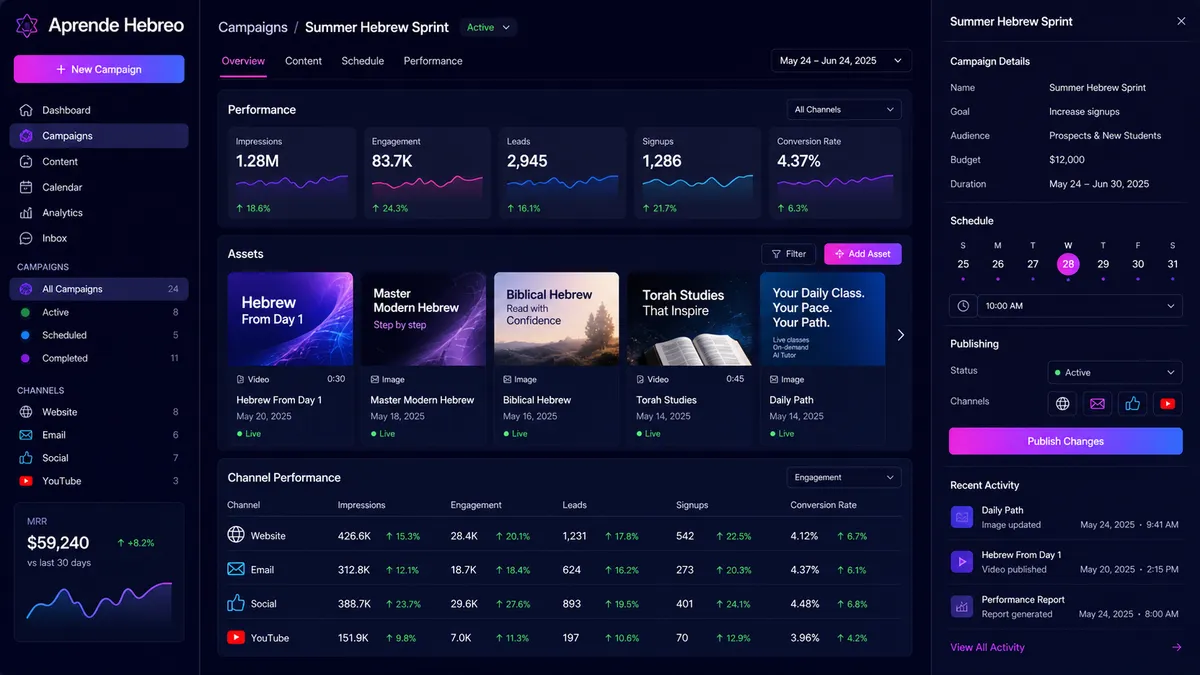Open the Inbox sidebar item
The width and height of the screenshot is (1200, 675).
pyautogui.click(x=99, y=238)
